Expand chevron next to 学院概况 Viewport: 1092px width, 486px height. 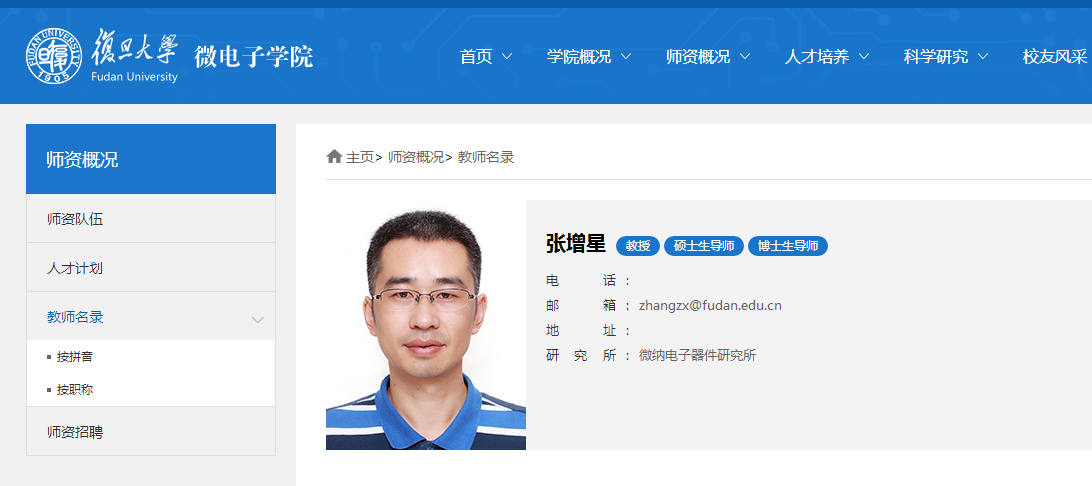pyautogui.click(x=625, y=56)
